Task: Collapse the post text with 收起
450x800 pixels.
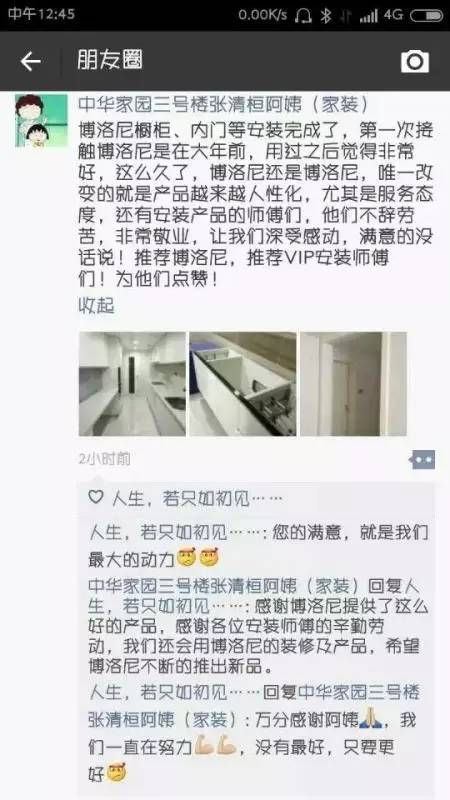Action: pos(96,305)
